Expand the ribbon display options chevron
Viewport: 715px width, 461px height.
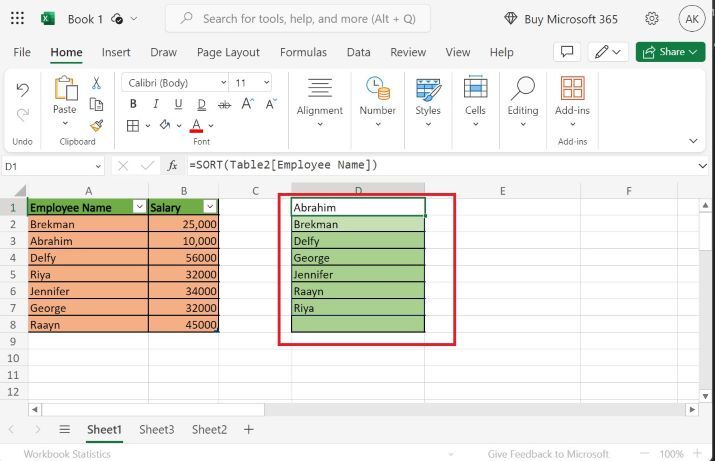pyautogui.click(x=693, y=141)
